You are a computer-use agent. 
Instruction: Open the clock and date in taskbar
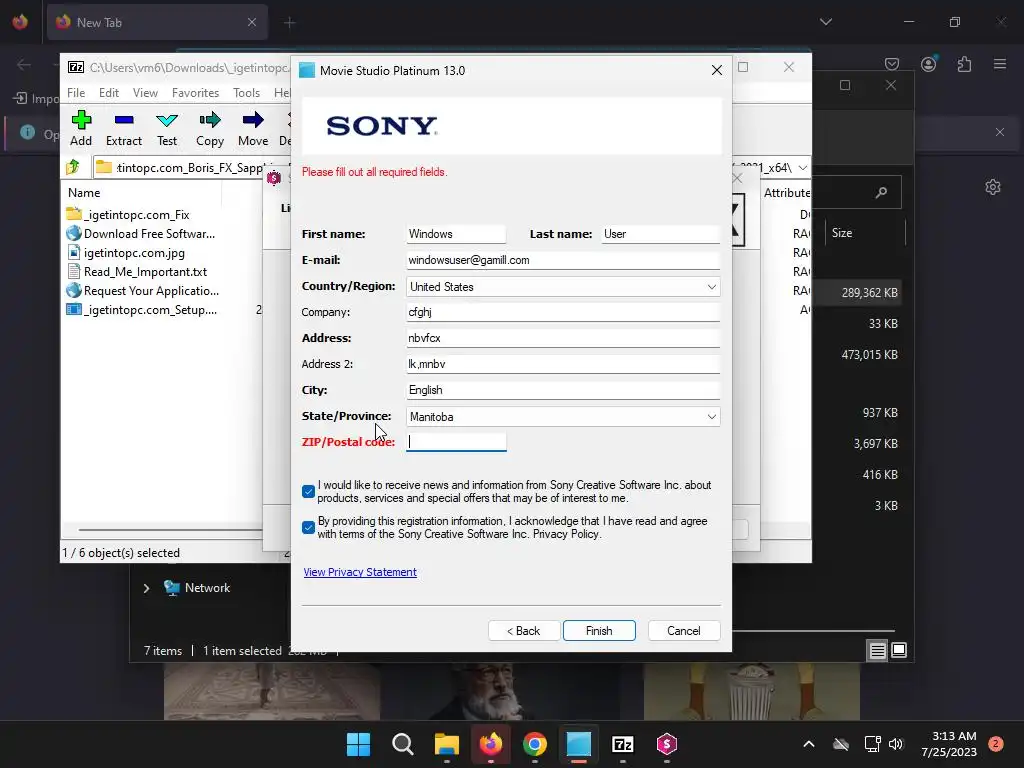[949, 744]
